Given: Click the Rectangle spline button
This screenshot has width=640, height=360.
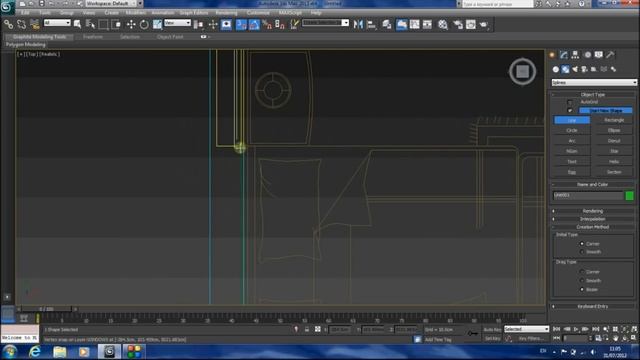Looking at the screenshot, I should pyautogui.click(x=614, y=120).
